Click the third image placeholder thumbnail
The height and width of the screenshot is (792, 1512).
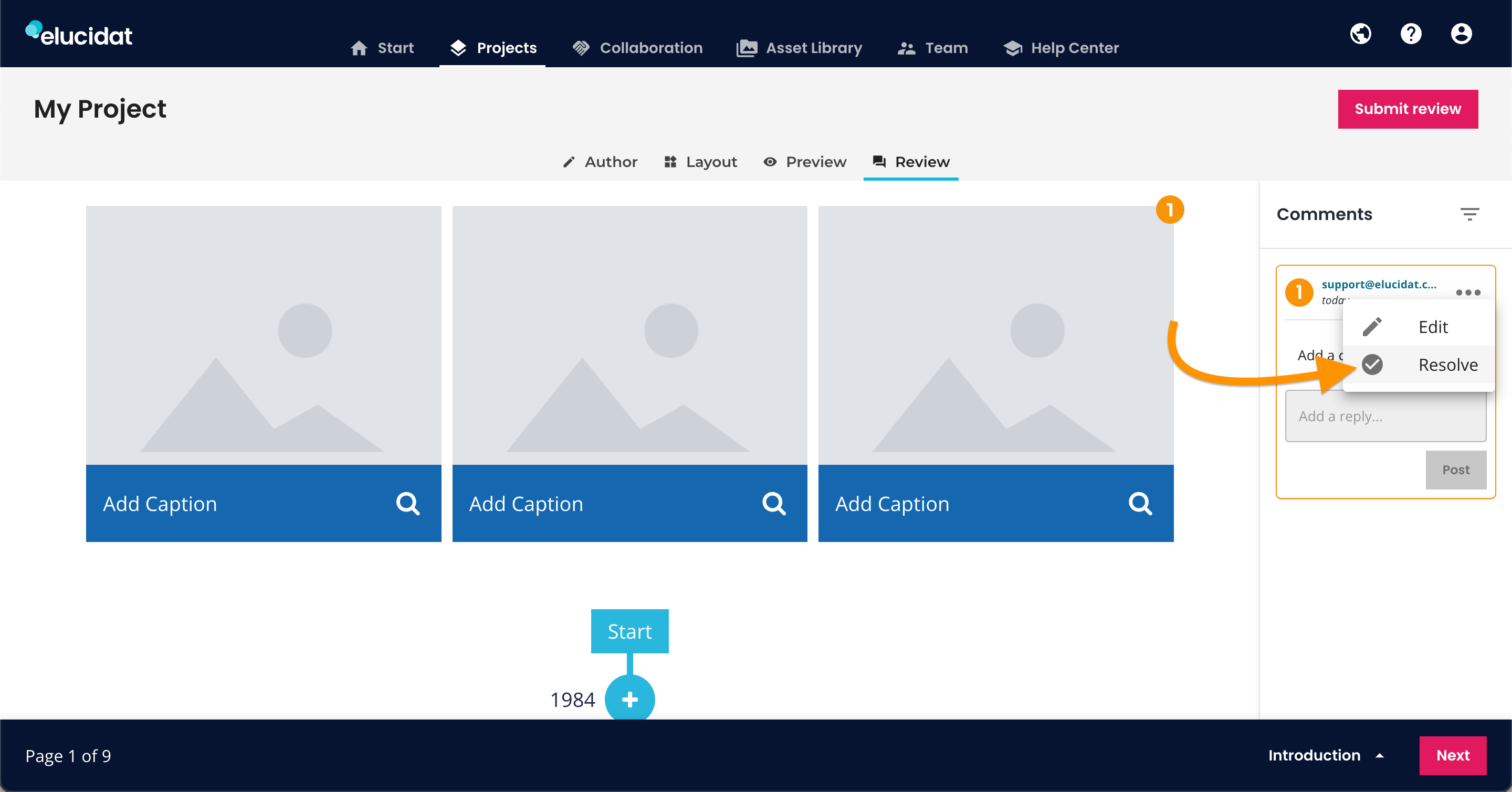(x=996, y=335)
